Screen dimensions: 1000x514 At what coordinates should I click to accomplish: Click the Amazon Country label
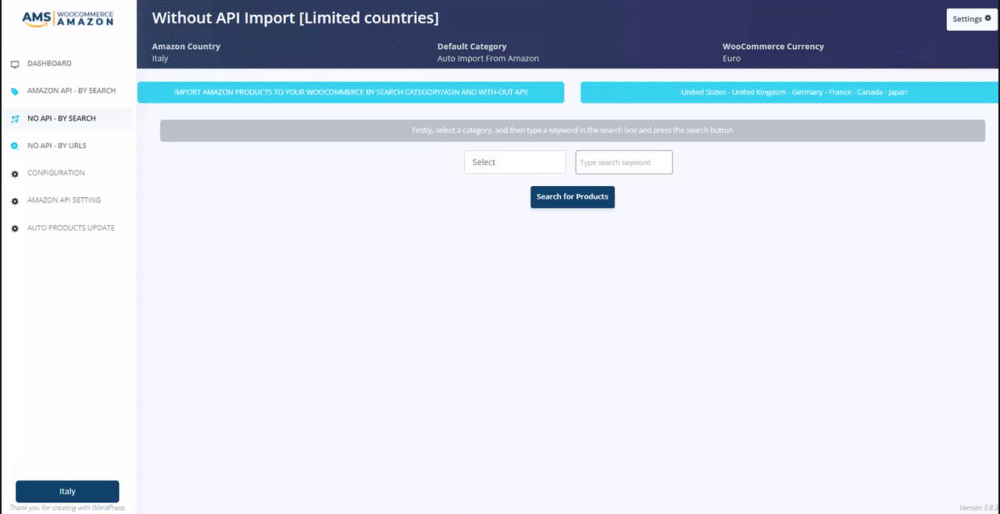tap(186, 47)
